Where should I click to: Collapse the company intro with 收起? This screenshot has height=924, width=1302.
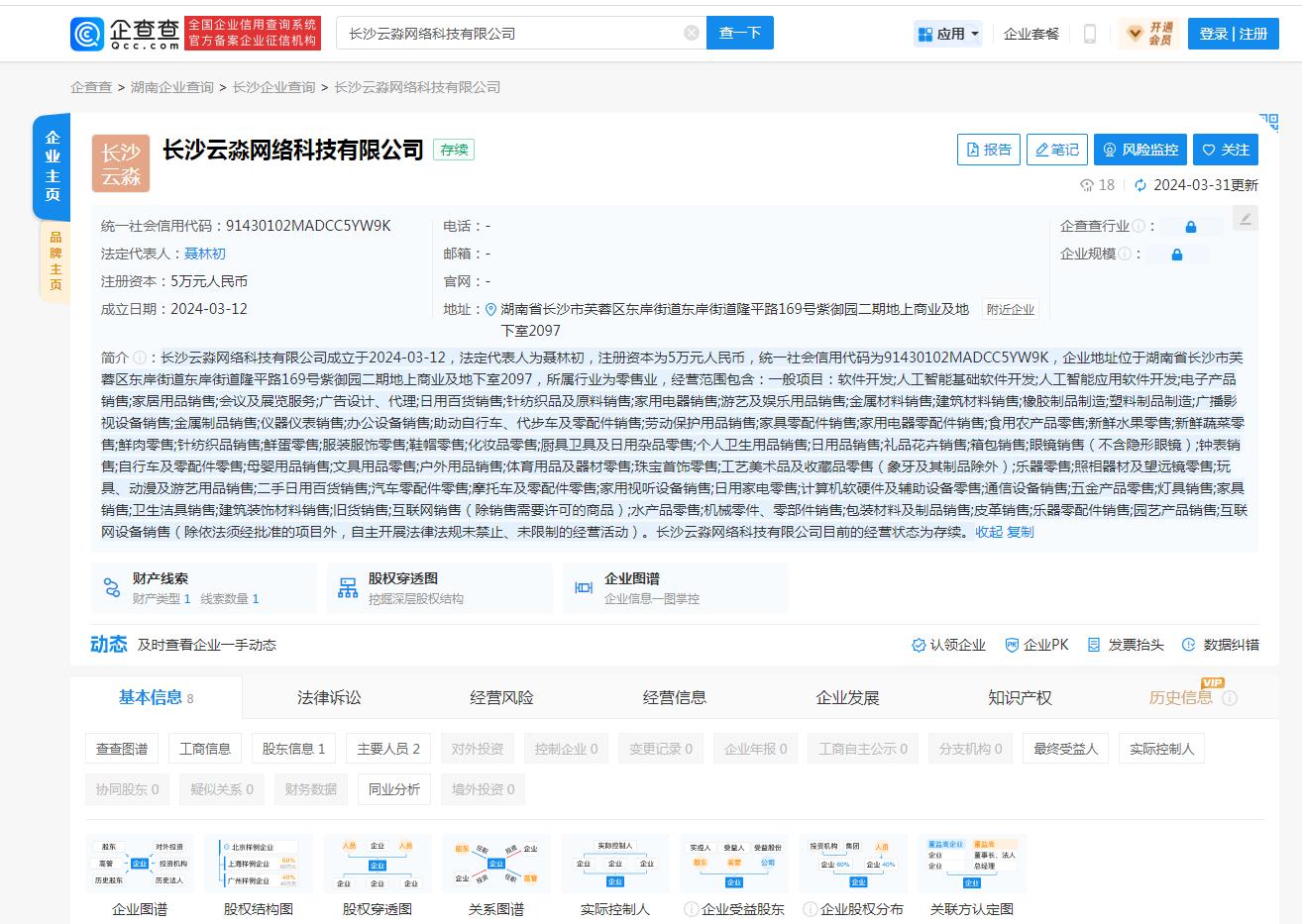989,532
